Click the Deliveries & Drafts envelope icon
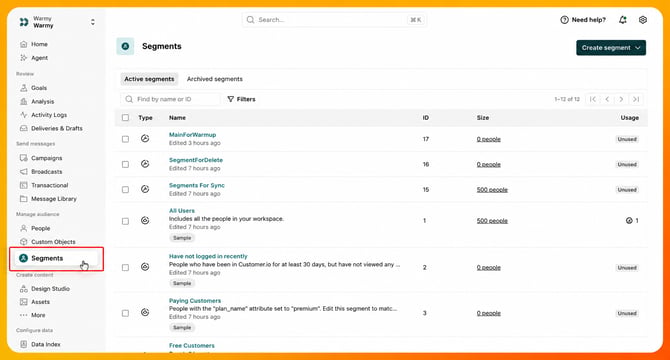 (x=24, y=128)
